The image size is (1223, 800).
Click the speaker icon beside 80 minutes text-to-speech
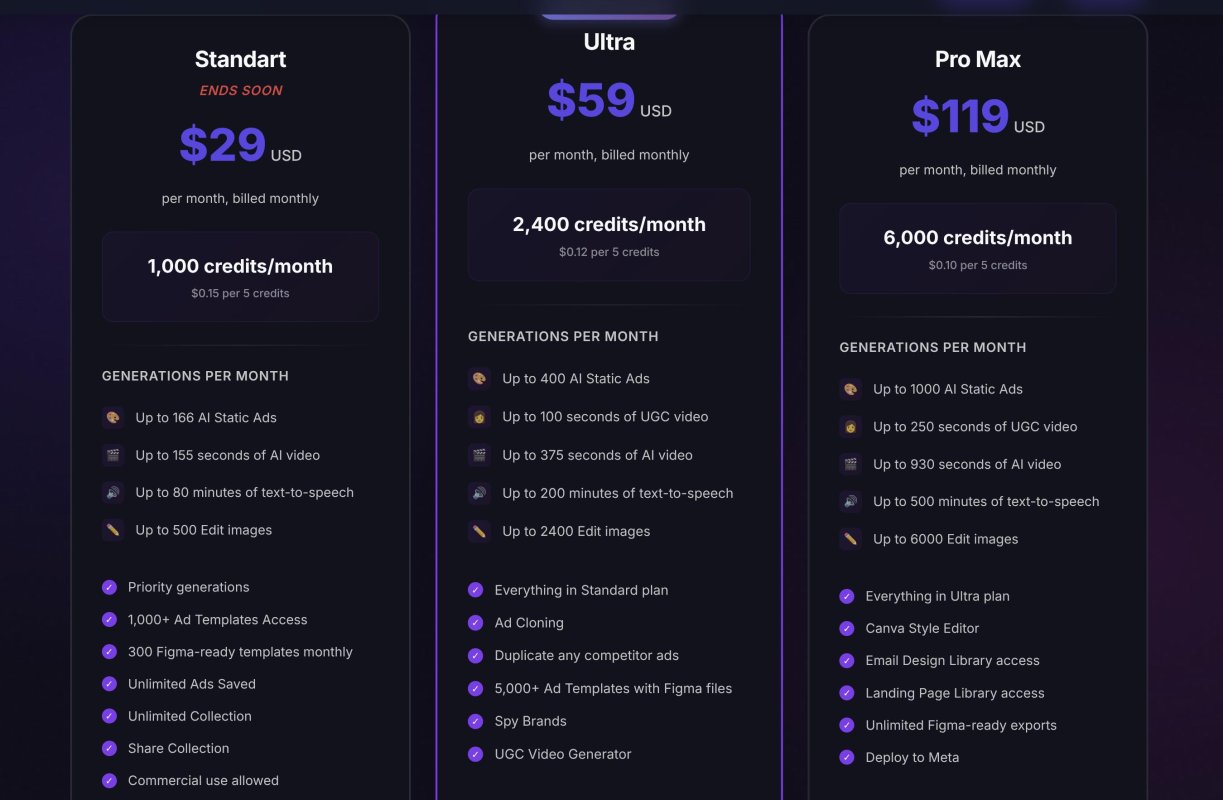(113, 493)
